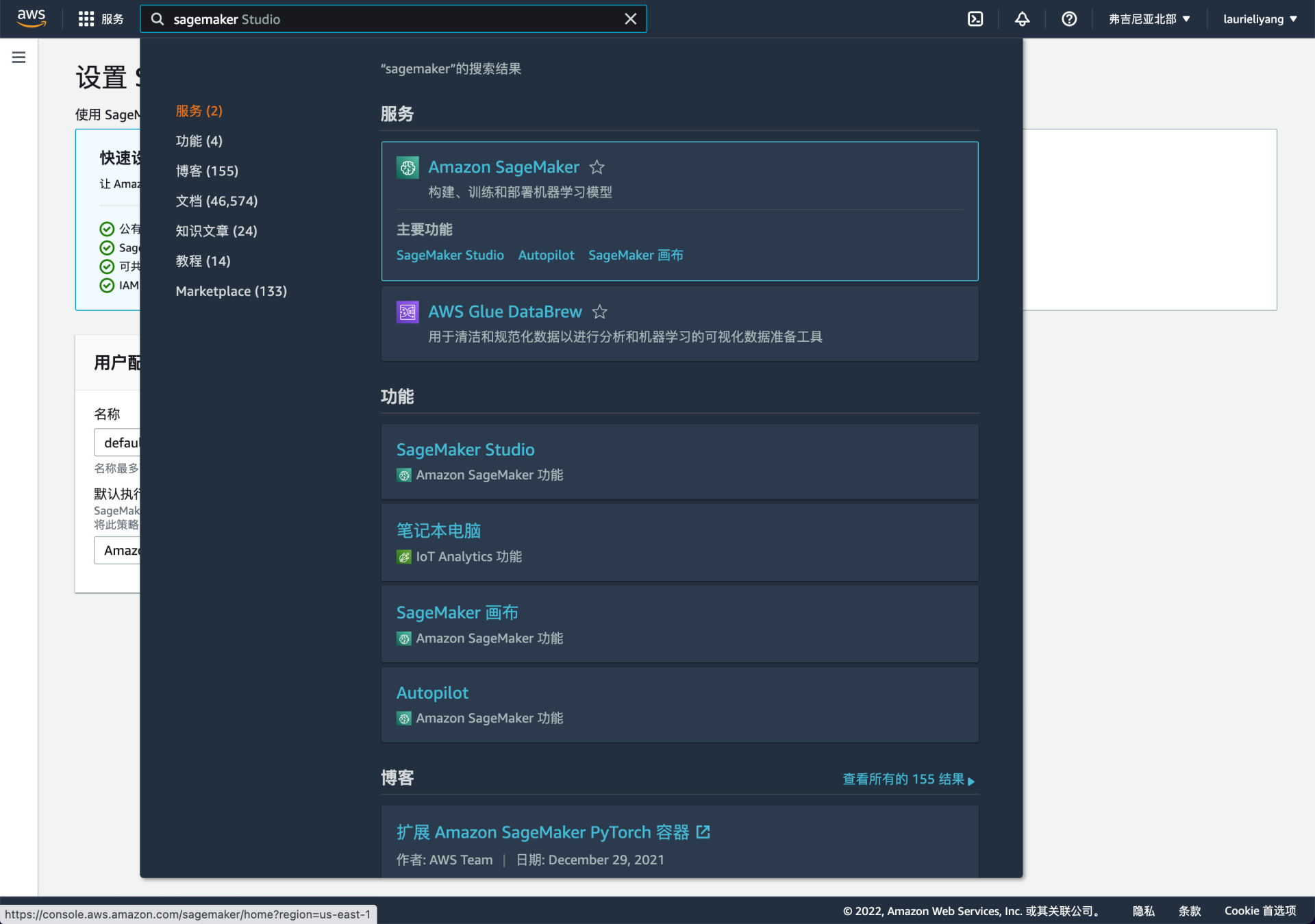Focus the sagemaker search input field
1315x924 pixels.
tap(393, 19)
